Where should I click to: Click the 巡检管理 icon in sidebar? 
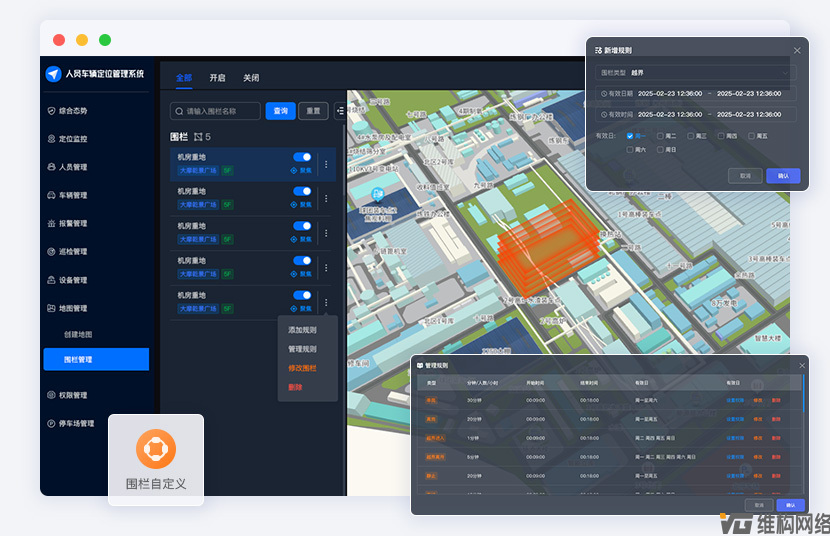click(x=51, y=251)
